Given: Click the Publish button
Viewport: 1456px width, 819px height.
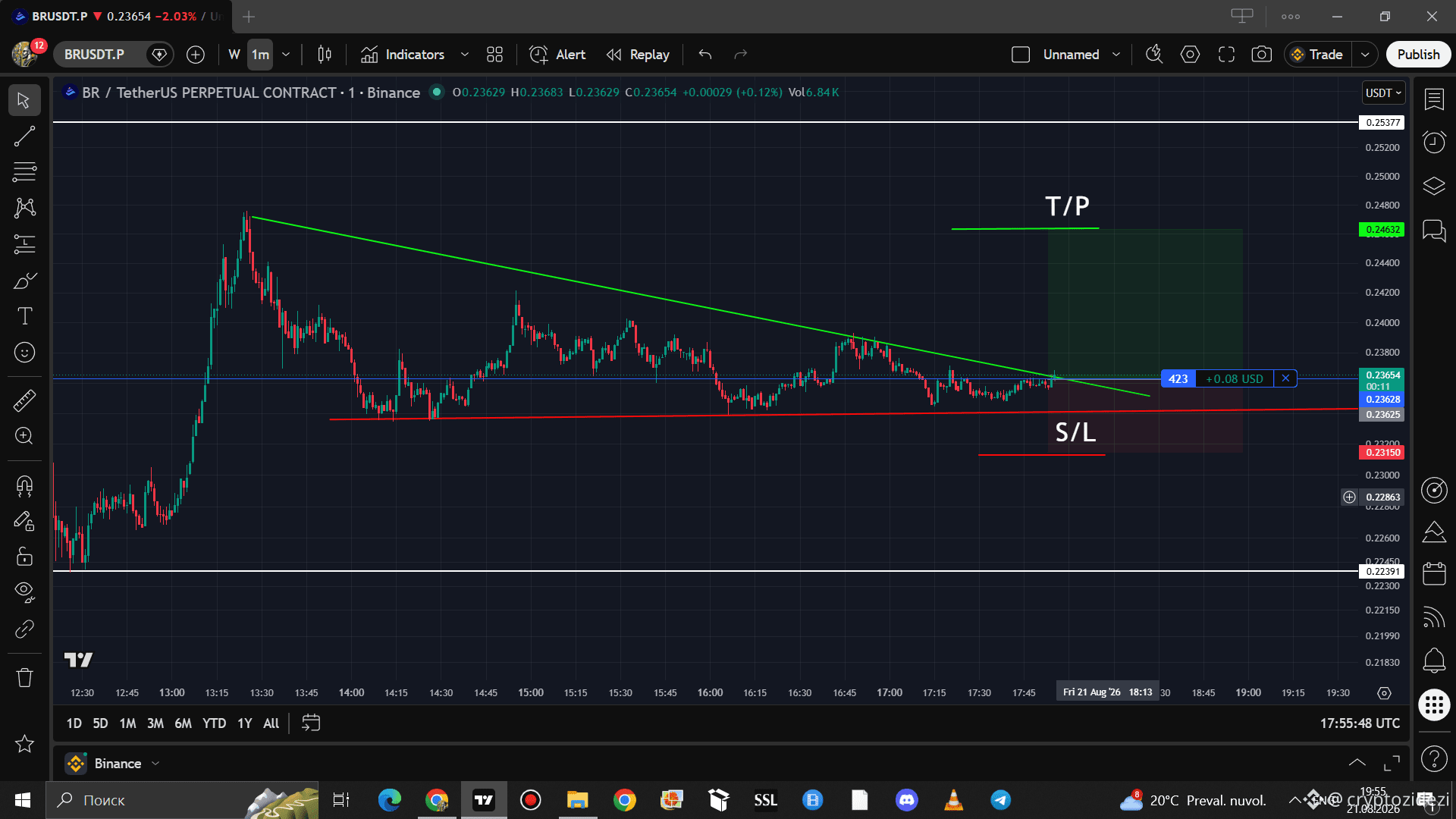Looking at the screenshot, I should coord(1418,55).
